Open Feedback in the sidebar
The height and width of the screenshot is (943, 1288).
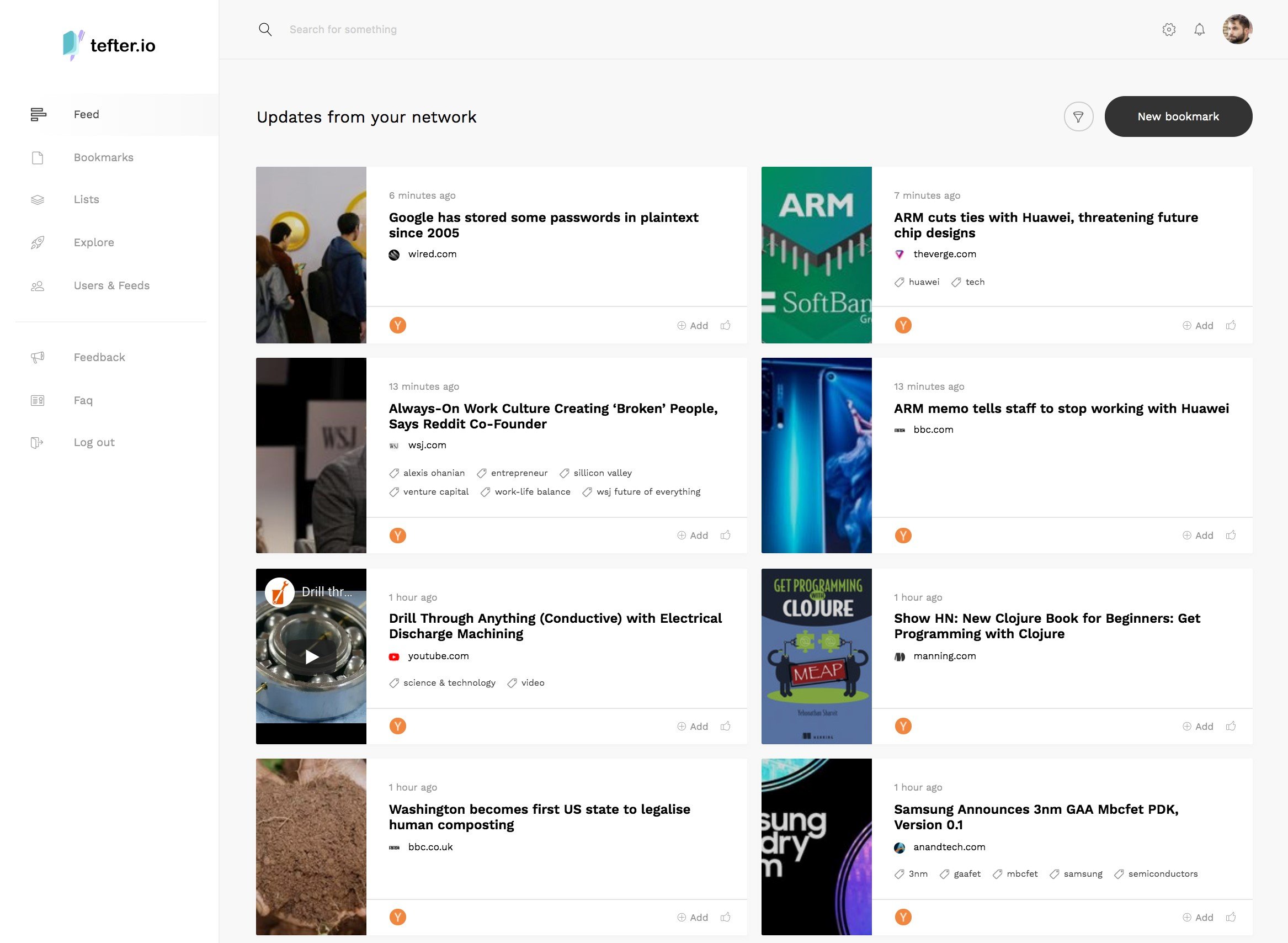(x=99, y=357)
